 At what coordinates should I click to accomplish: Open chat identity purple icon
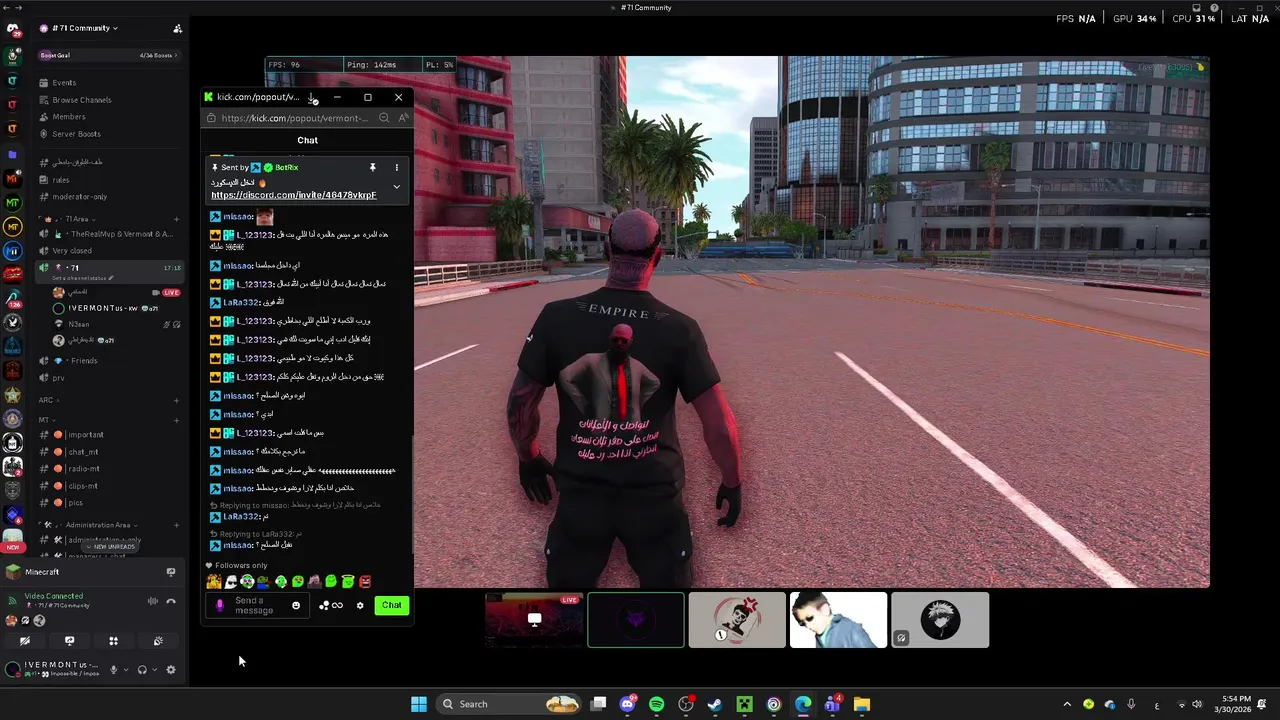220,605
